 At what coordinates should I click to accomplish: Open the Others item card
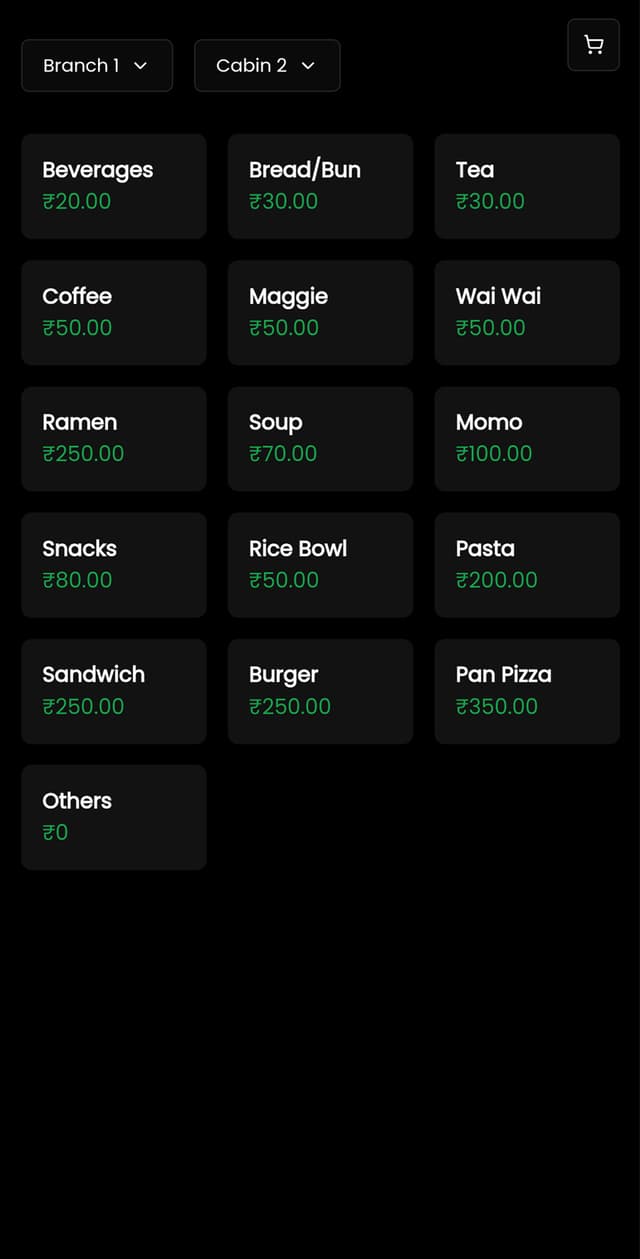pos(114,816)
